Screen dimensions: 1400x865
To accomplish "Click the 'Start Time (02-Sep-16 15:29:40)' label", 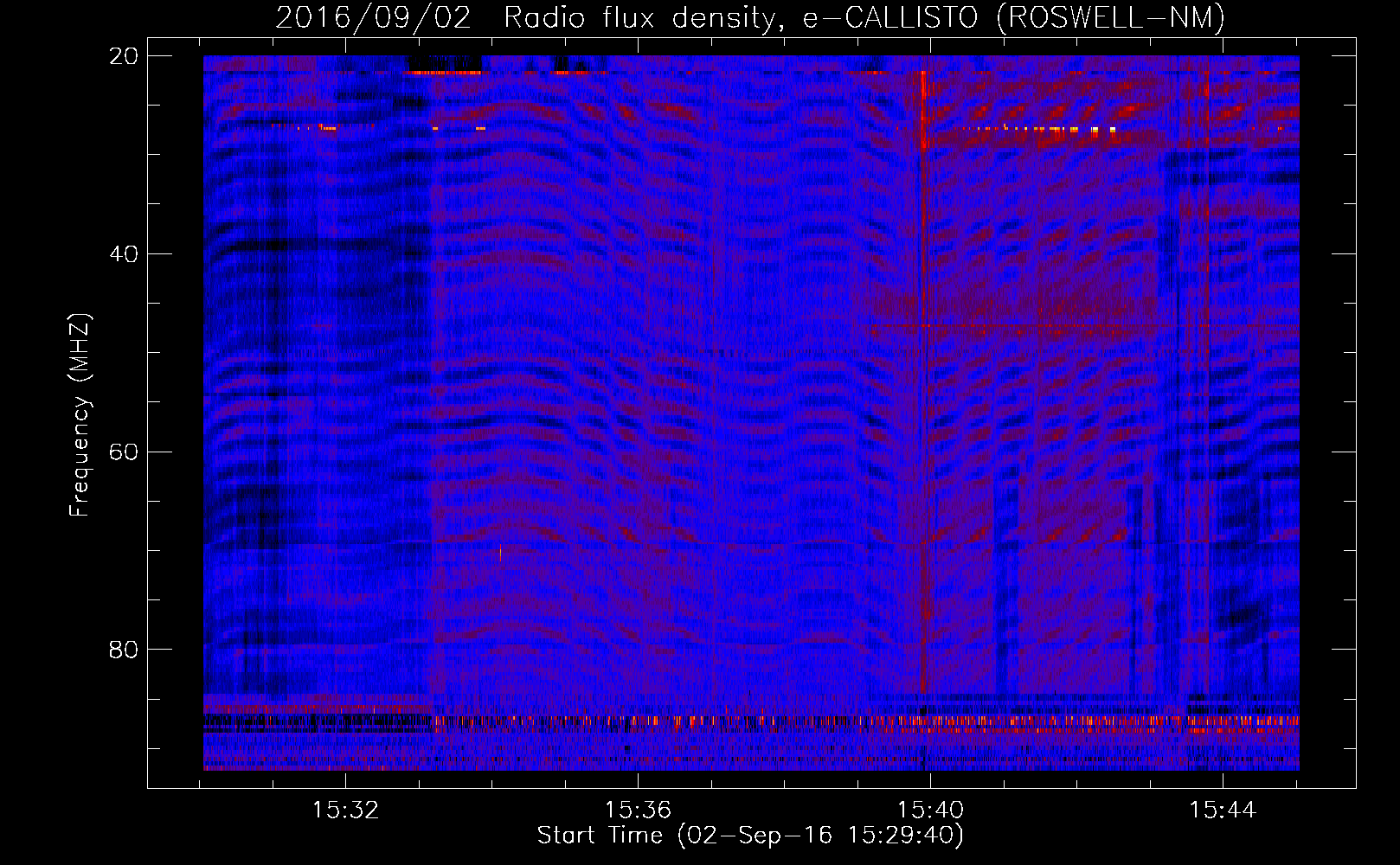I will [x=750, y=836].
